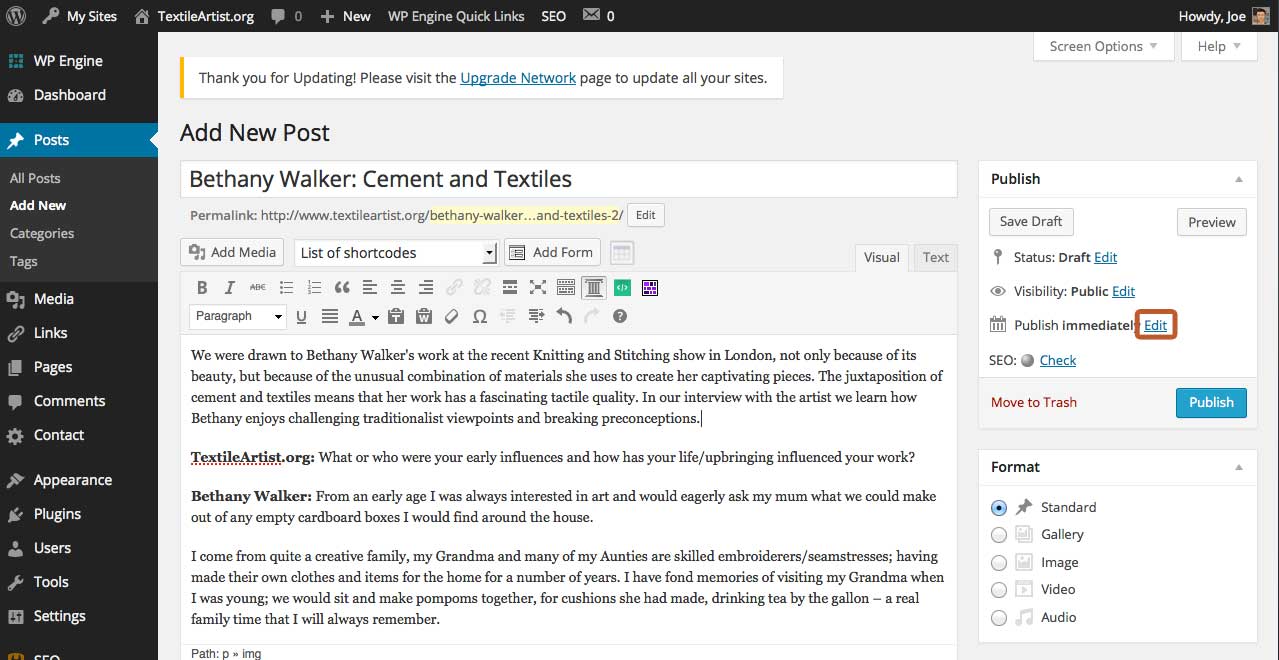Open Categories under Posts
This screenshot has height=660, width=1279.
[x=42, y=233]
